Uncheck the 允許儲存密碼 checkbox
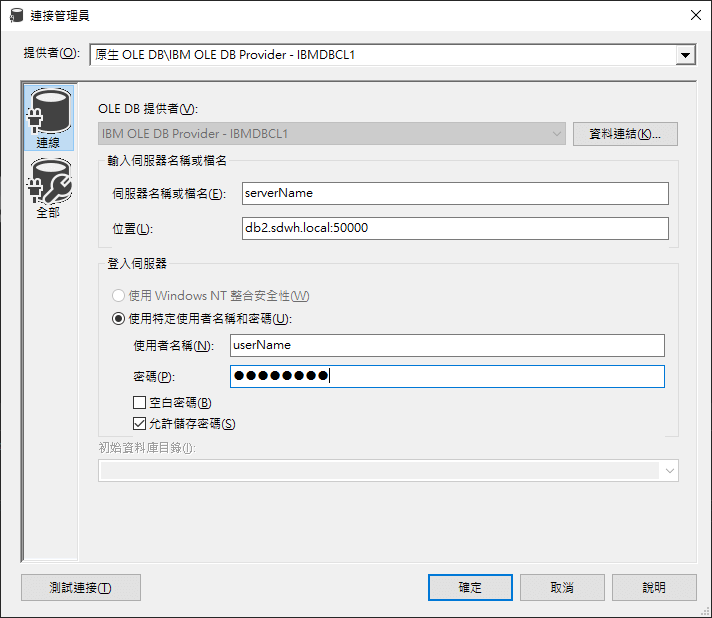Screen dimensions: 712x618 click(x=140, y=423)
